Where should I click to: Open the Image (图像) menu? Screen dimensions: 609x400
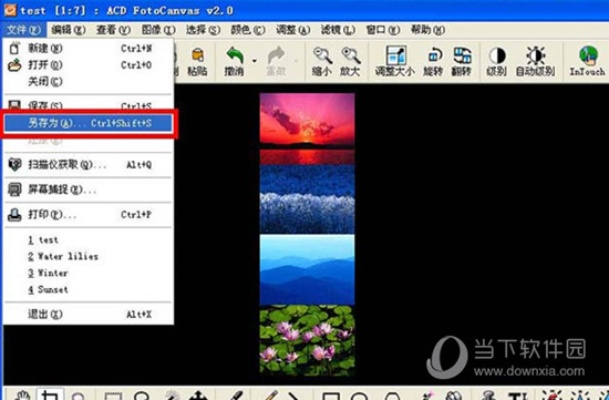pos(158,30)
